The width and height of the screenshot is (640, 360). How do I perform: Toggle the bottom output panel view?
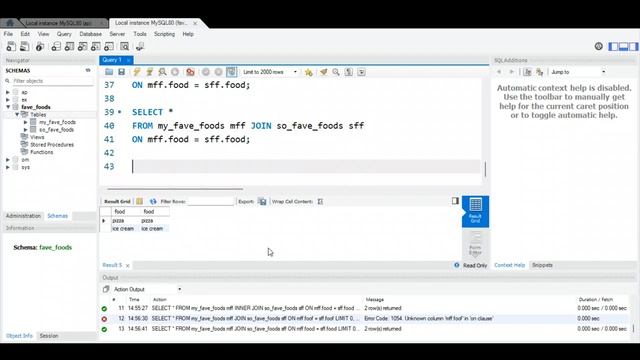[623, 47]
